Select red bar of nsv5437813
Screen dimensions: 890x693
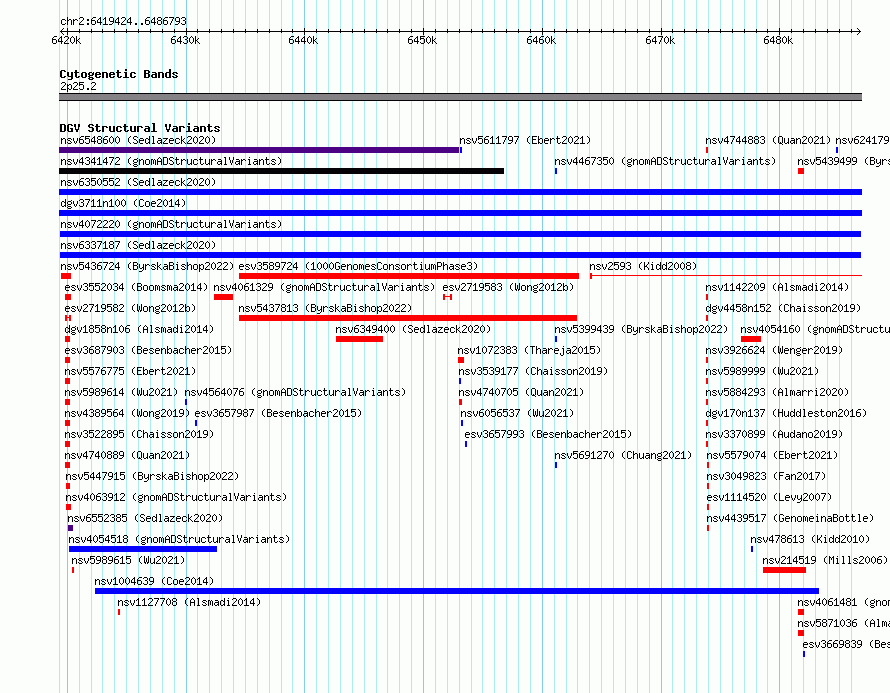(x=408, y=318)
